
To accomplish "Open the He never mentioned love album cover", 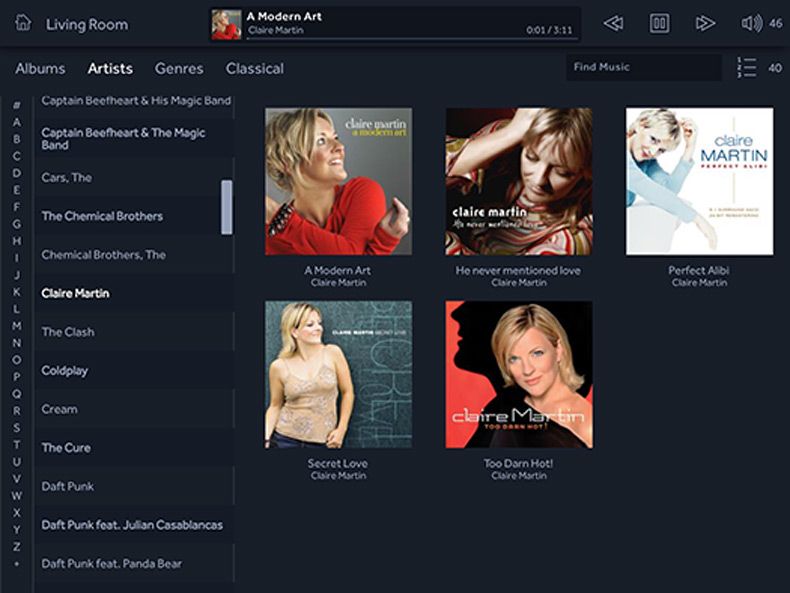I will pyautogui.click(x=519, y=181).
